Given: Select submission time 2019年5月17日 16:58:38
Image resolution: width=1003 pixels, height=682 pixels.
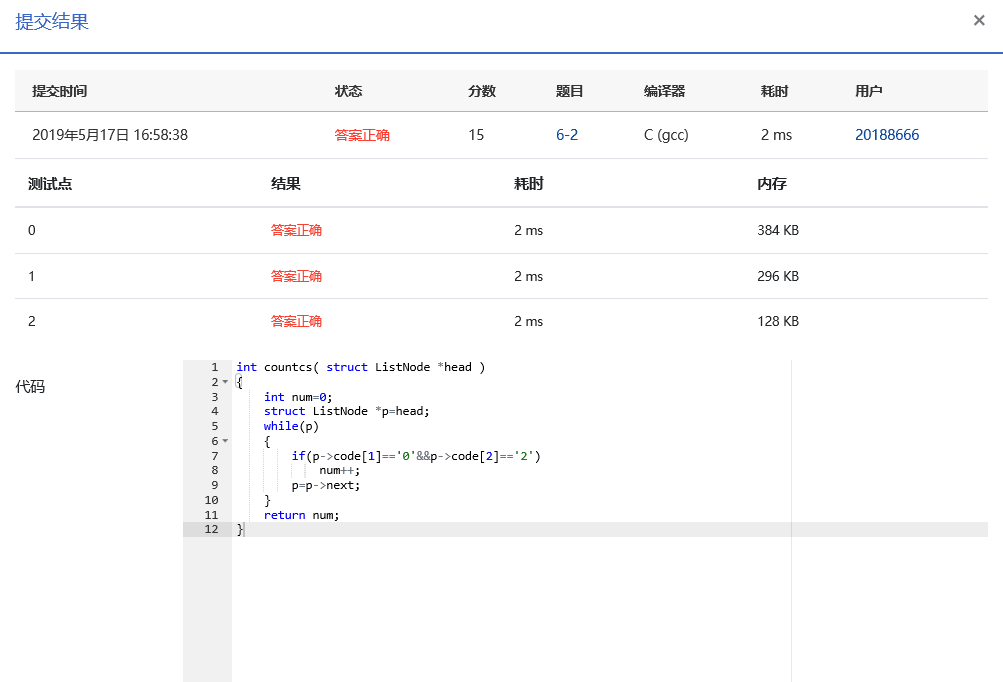Looking at the screenshot, I should [110, 135].
